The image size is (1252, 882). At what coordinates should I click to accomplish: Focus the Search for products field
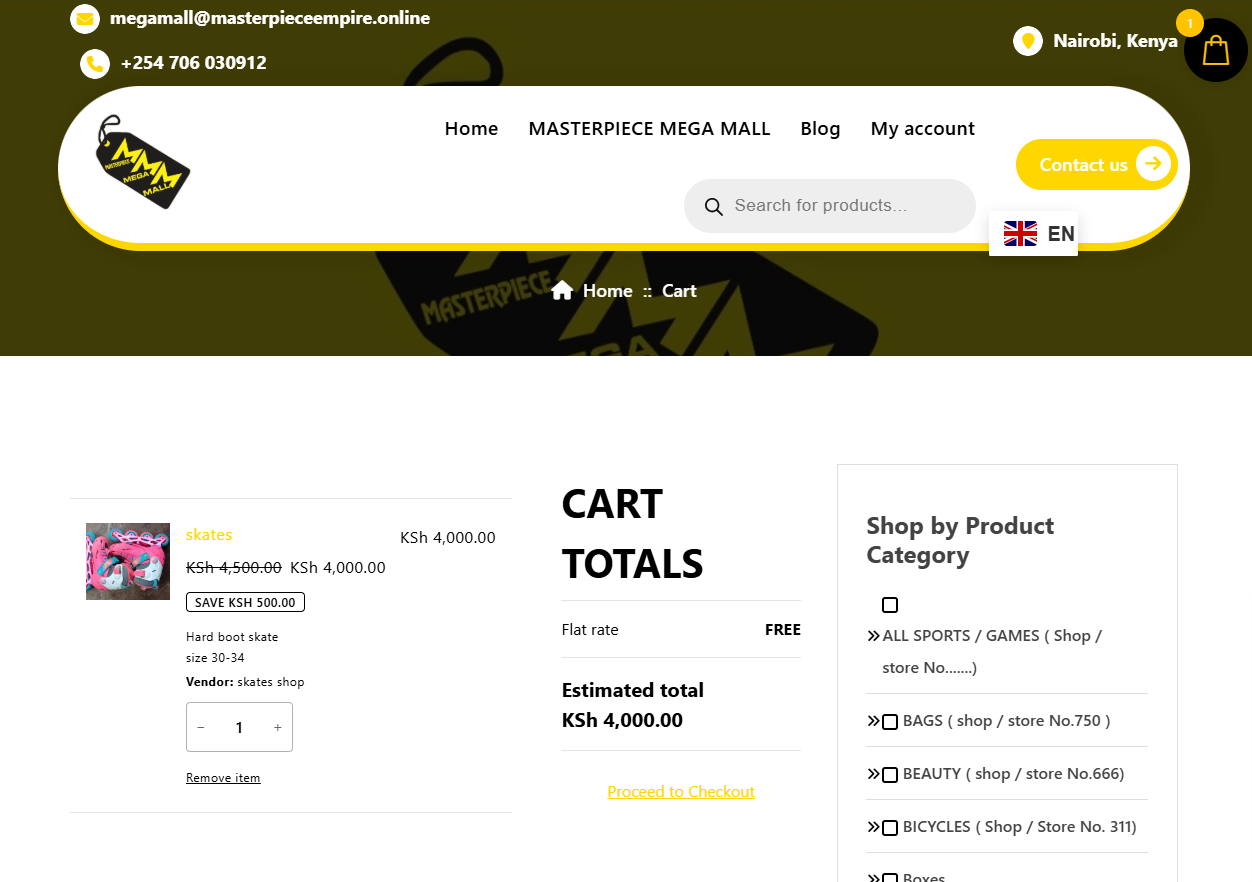tap(845, 206)
